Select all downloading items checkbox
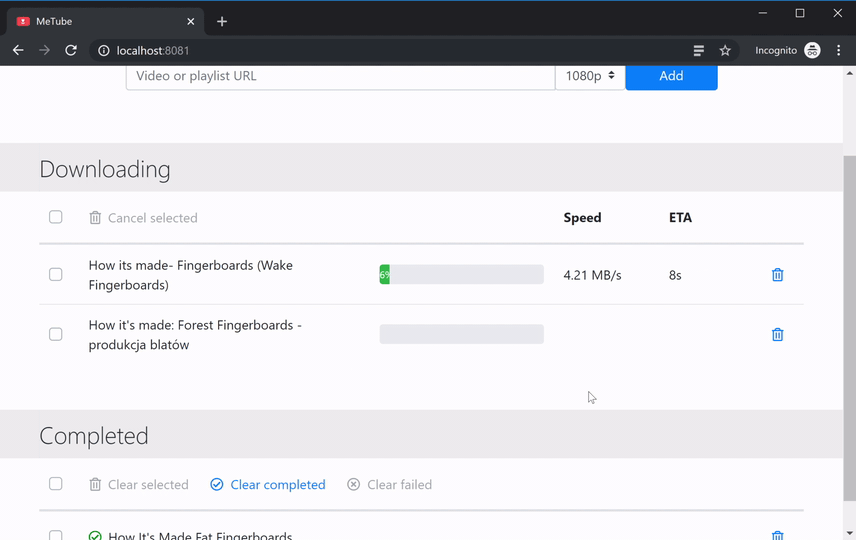The height and width of the screenshot is (540, 856). click(56, 217)
